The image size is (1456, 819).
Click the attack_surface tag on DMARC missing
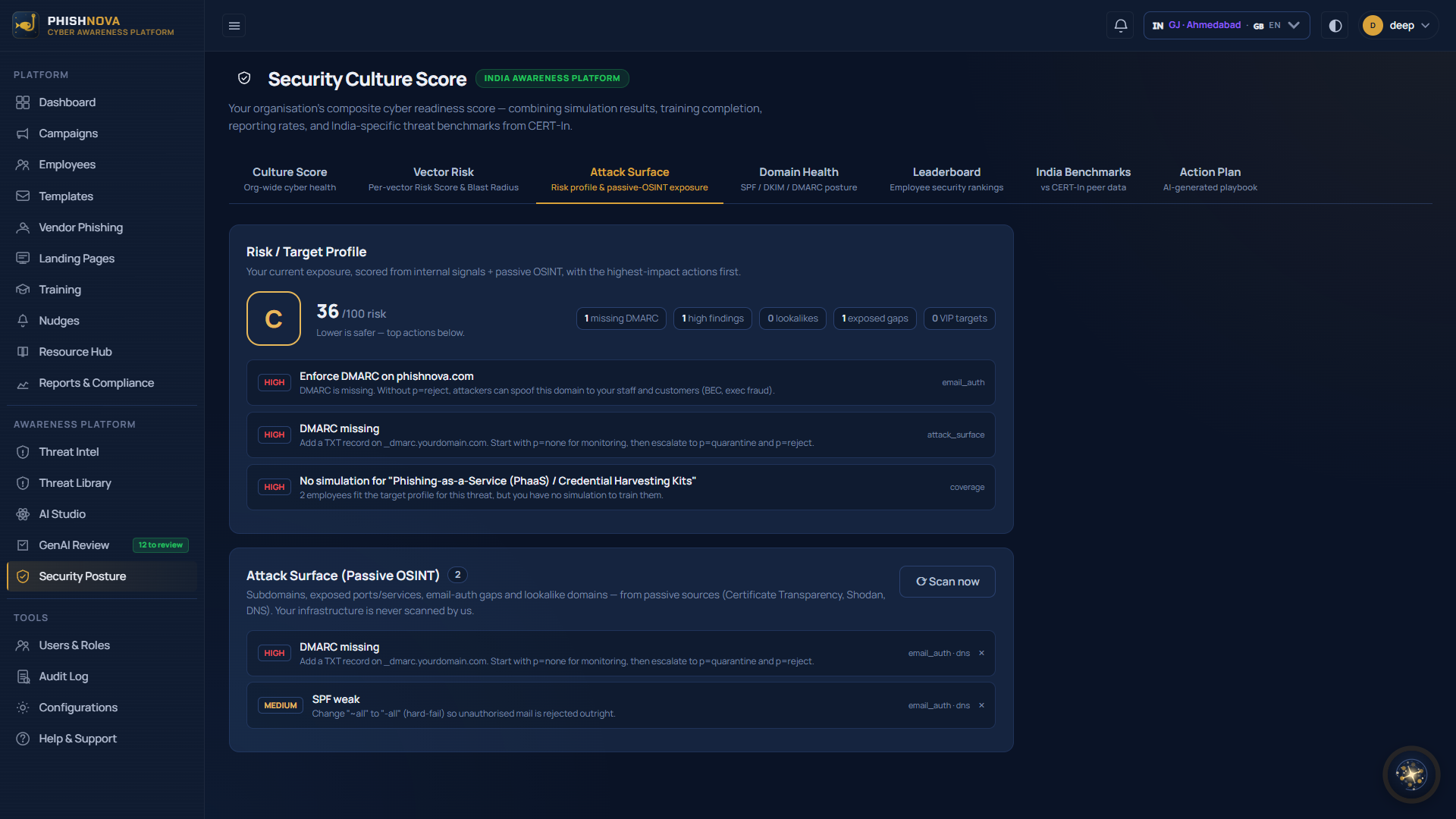pyautogui.click(x=955, y=435)
